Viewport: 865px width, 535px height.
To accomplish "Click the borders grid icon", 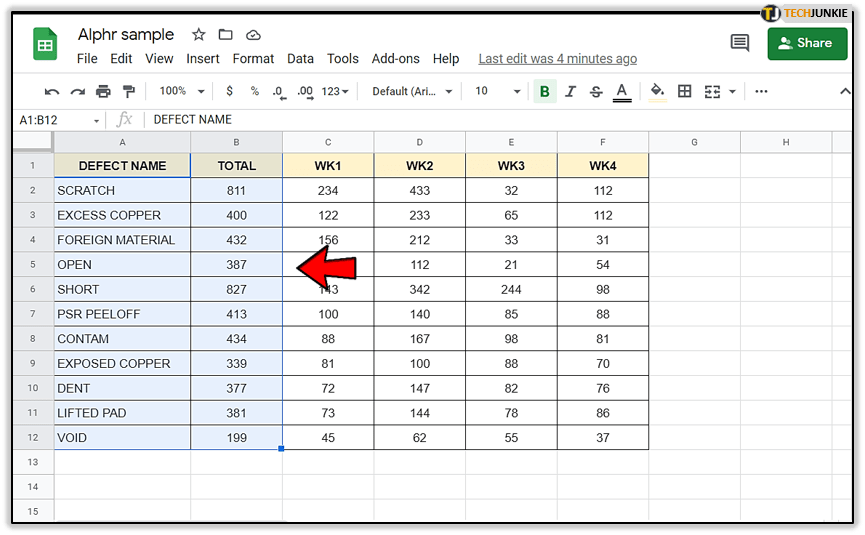I will click(x=685, y=91).
